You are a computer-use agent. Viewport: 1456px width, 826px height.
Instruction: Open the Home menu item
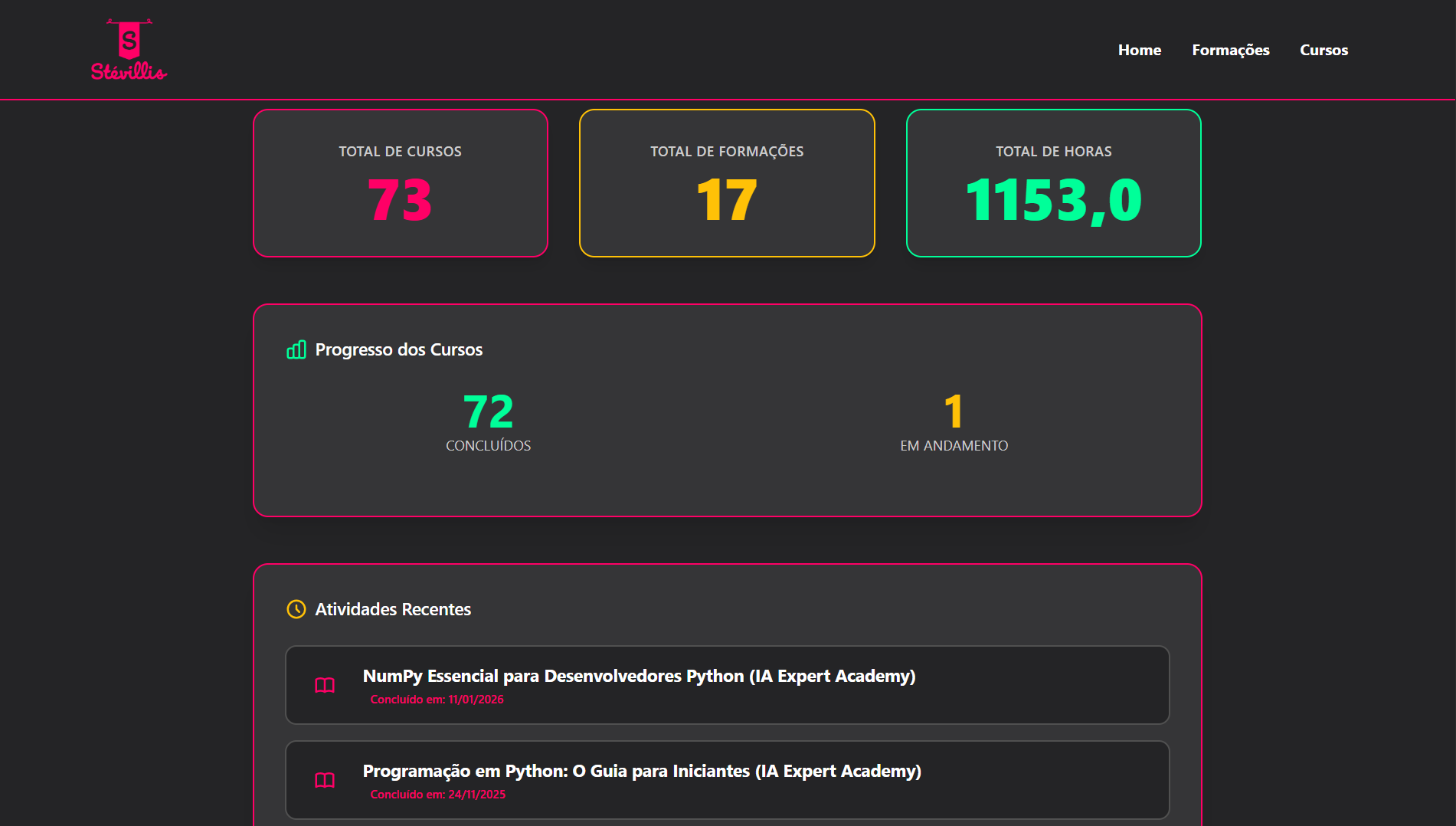pyautogui.click(x=1139, y=50)
